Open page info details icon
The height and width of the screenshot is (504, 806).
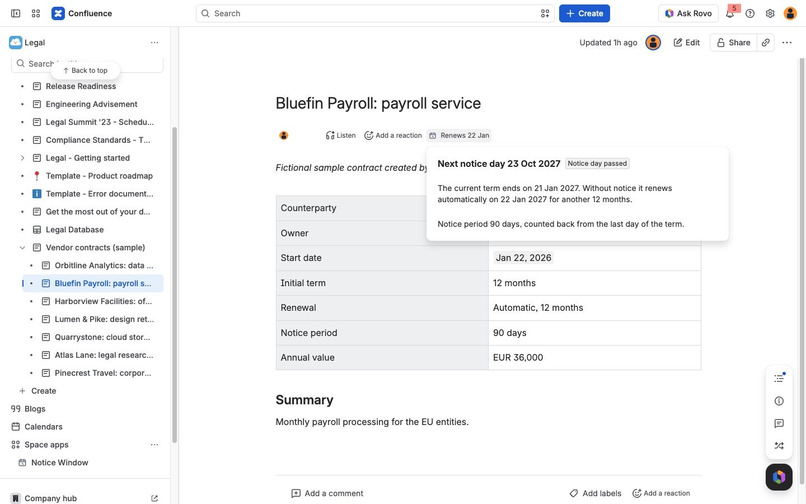pyautogui.click(x=779, y=401)
